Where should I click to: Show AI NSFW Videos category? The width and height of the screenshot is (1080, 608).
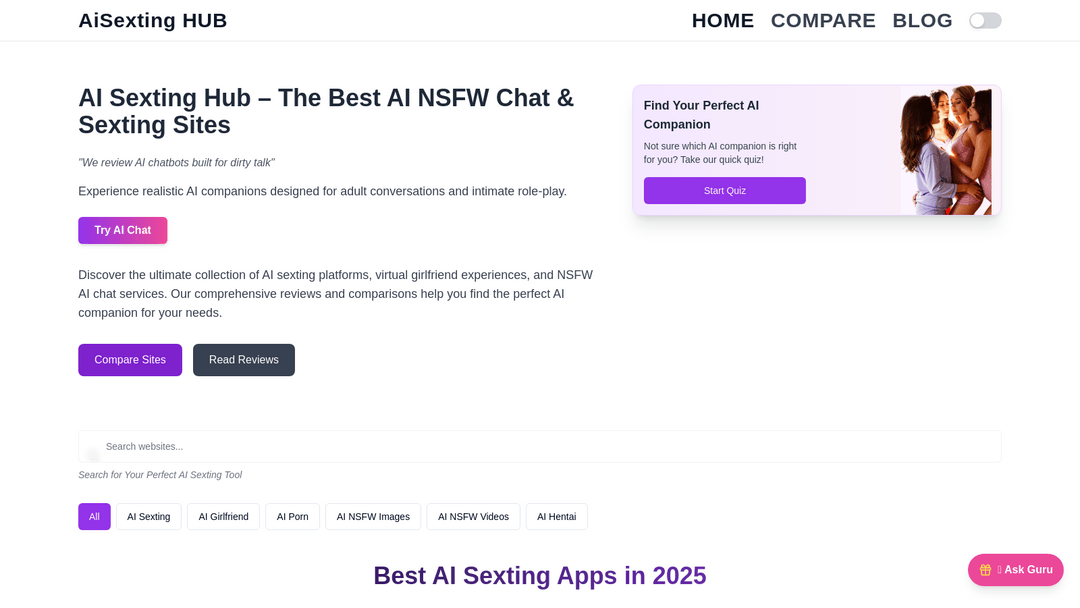[x=473, y=516]
